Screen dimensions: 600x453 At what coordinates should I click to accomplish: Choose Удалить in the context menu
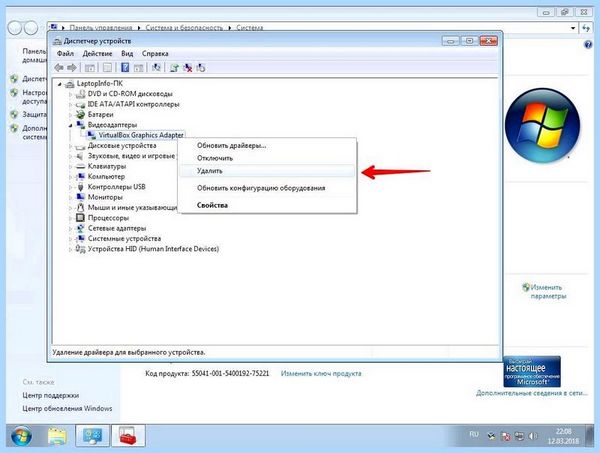[267, 171]
